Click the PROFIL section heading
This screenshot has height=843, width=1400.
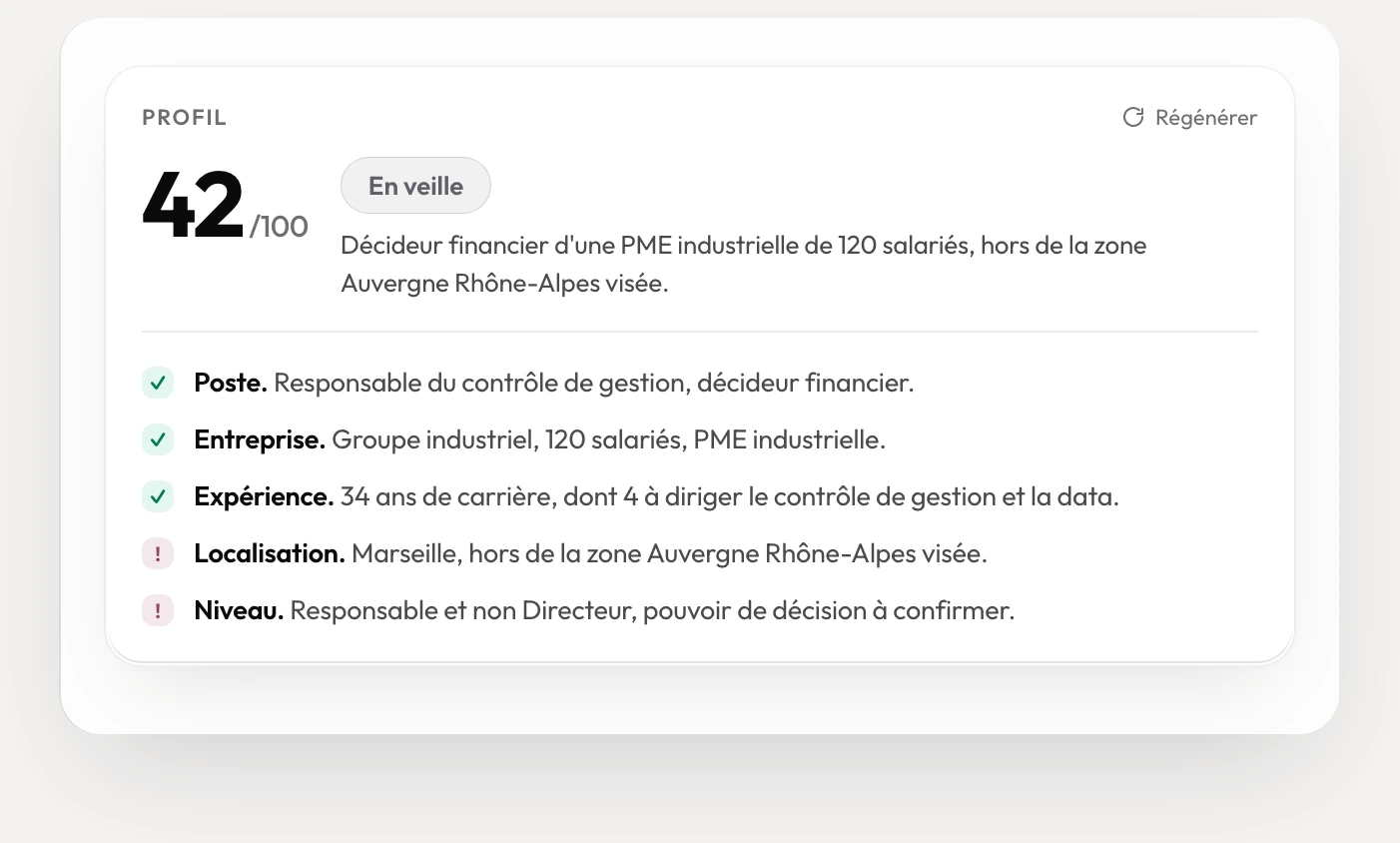[x=185, y=118]
